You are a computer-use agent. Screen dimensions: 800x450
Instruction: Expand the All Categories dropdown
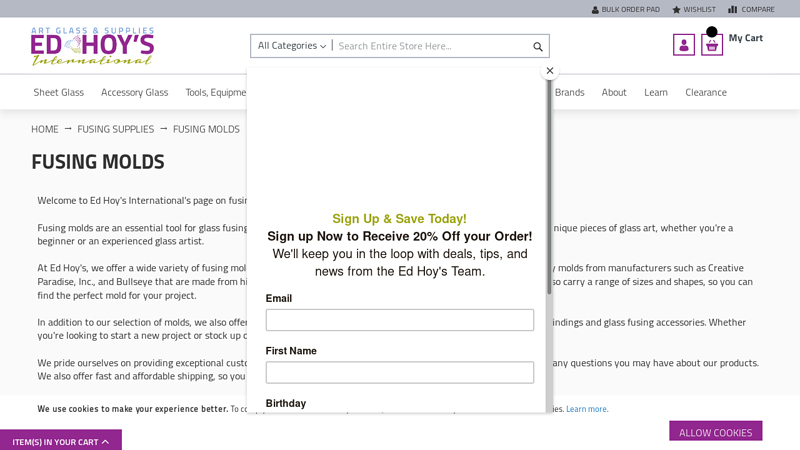pyautogui.click(x=291, y=46)
